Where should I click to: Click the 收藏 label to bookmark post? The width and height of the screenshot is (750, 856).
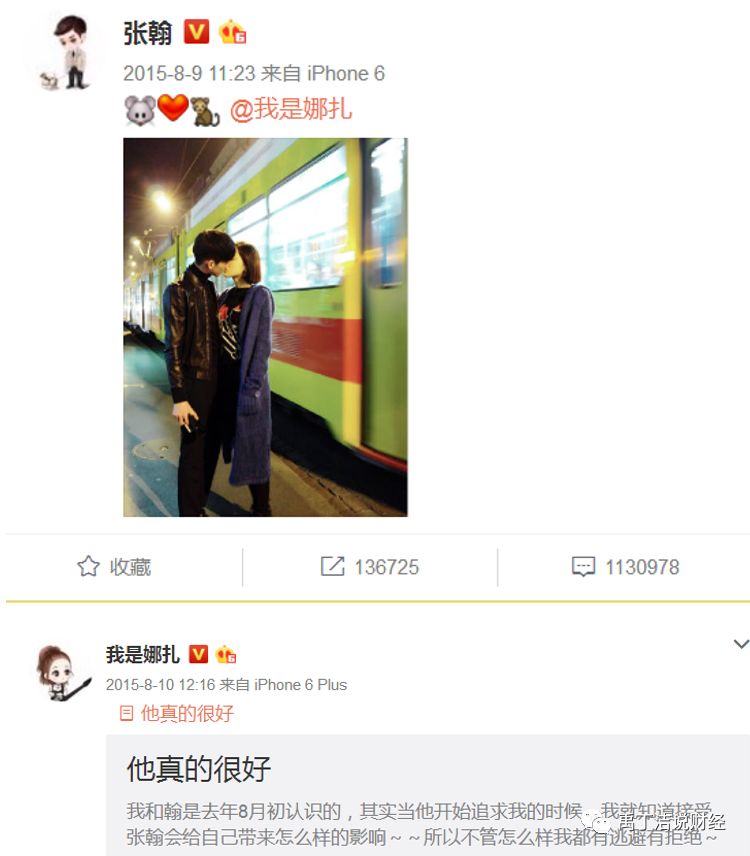point(130,567)
